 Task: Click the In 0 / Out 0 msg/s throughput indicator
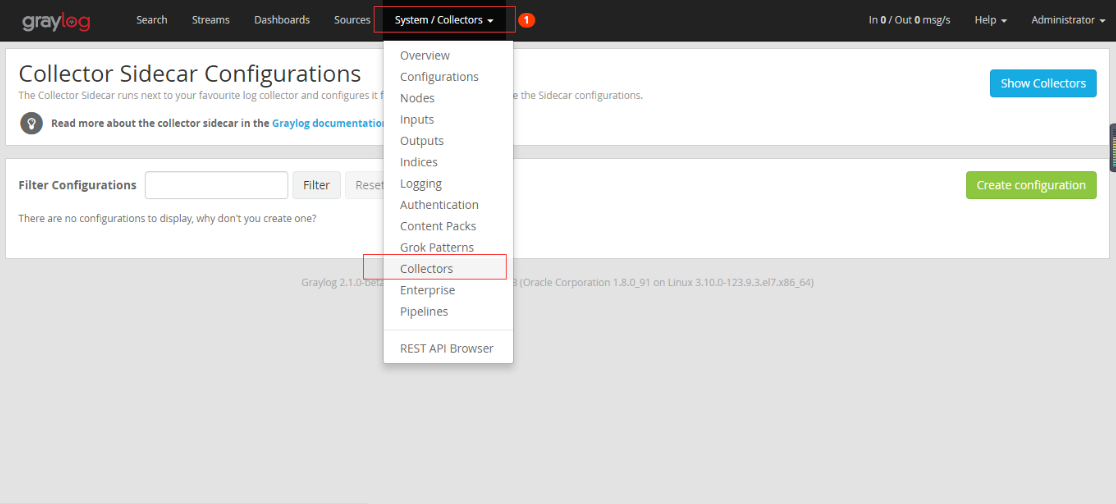(910, 21)
